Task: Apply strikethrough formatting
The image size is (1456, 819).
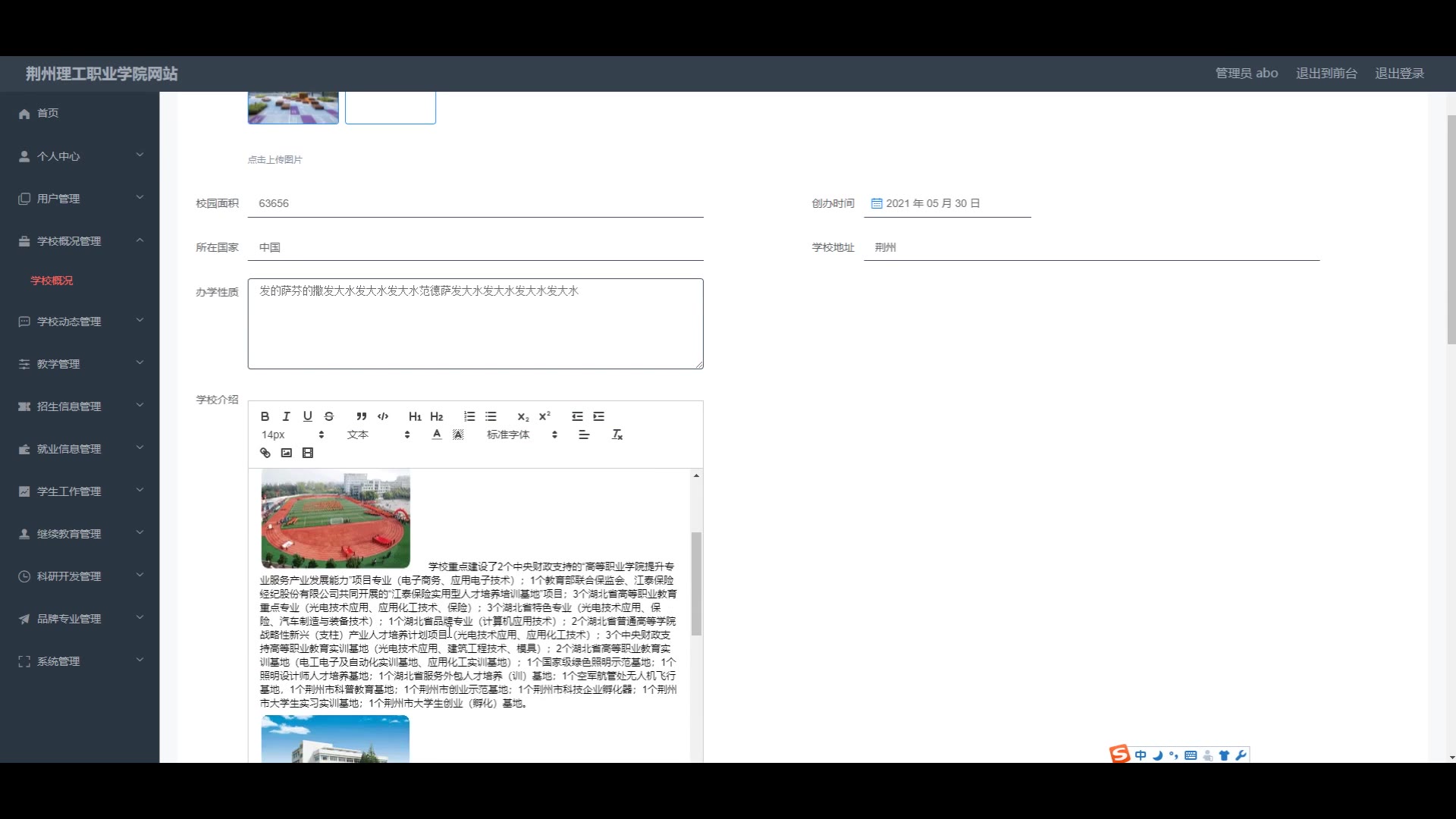Action: 328,416
